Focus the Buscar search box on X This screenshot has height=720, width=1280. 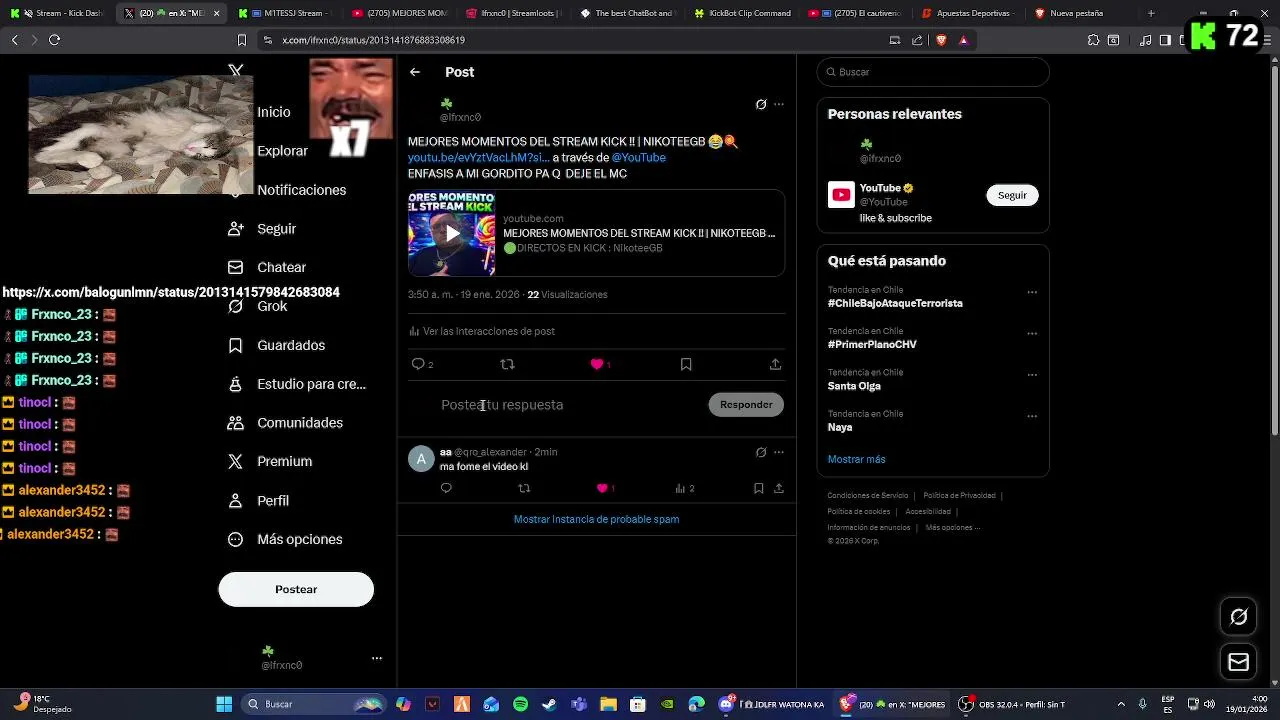[x=933, y=72]
